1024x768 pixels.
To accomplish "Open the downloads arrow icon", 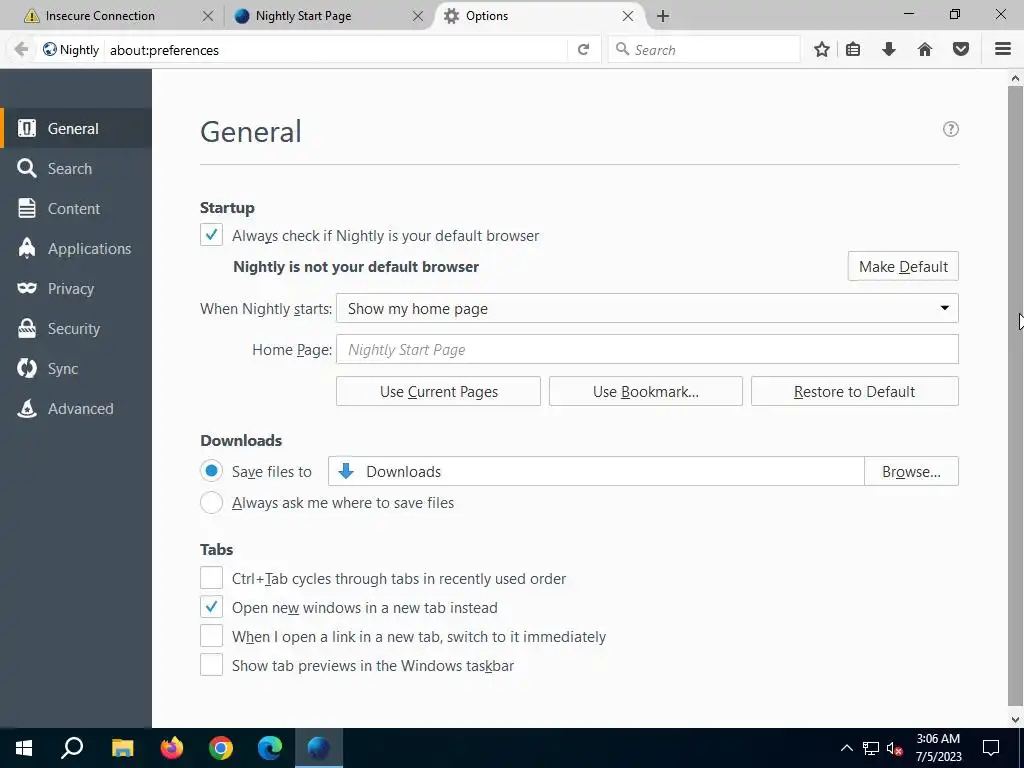I will (888, 50).
